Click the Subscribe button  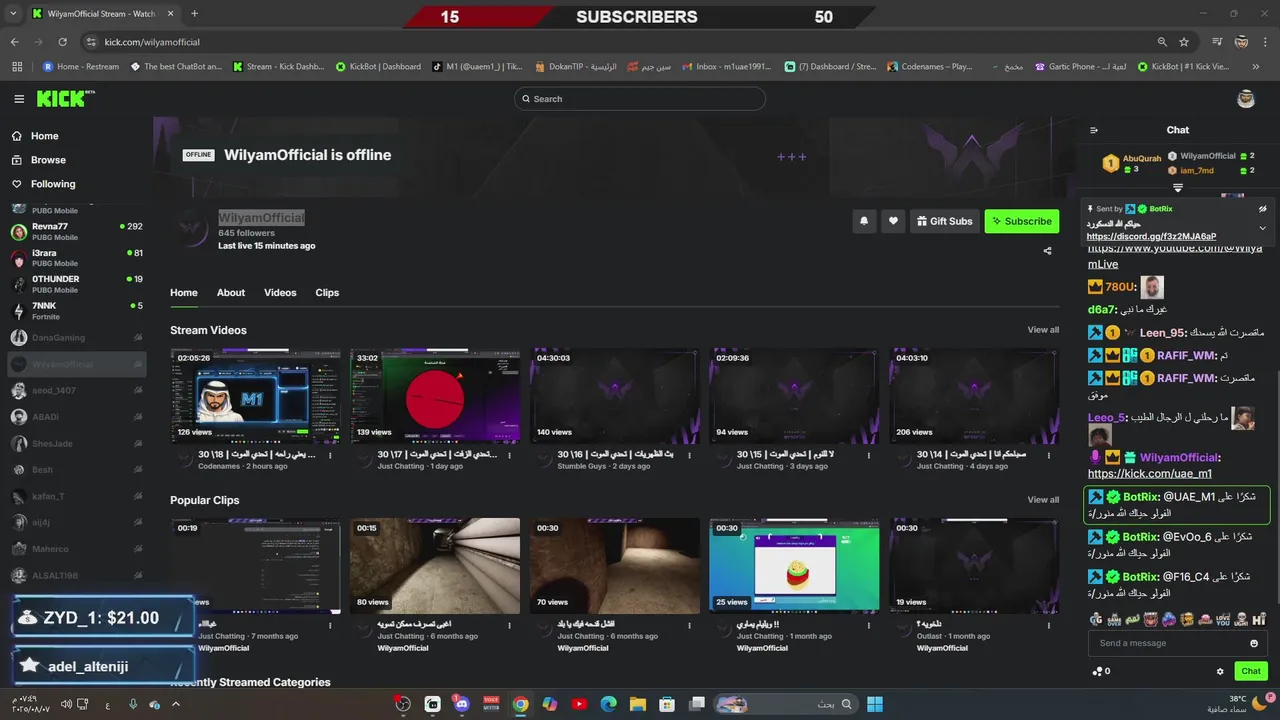[x=1021, y=221]
